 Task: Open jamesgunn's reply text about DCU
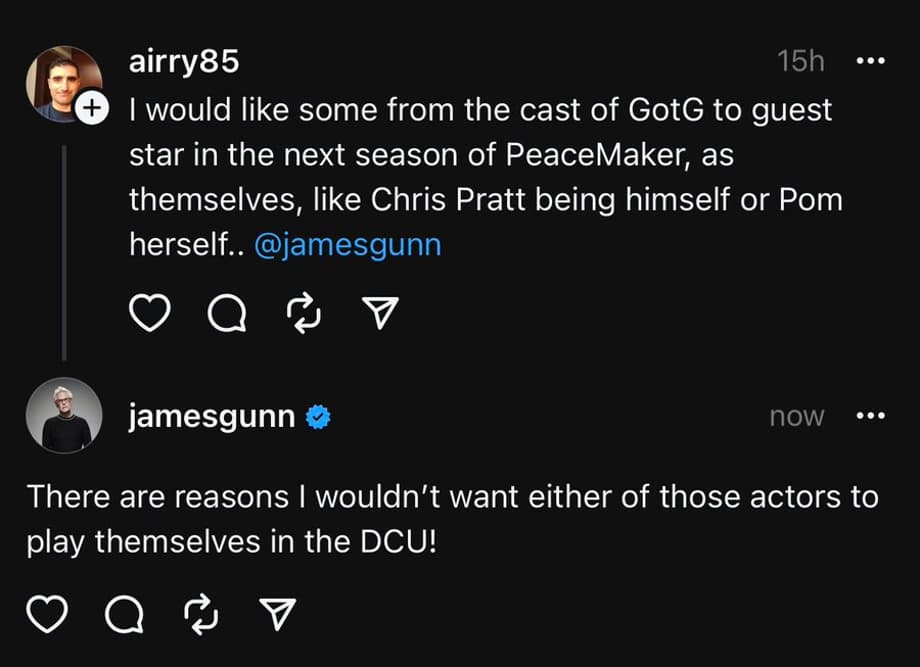[450, 518]
